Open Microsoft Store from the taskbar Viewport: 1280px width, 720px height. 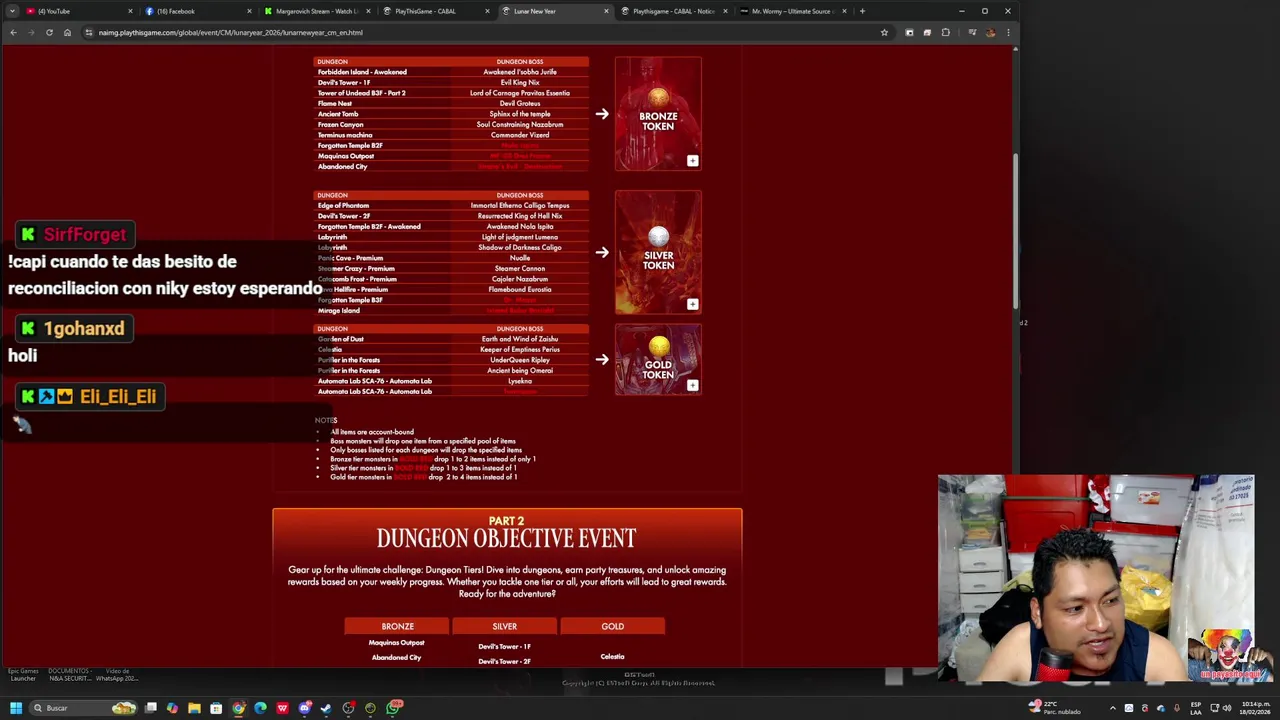[x=216, y=708]
